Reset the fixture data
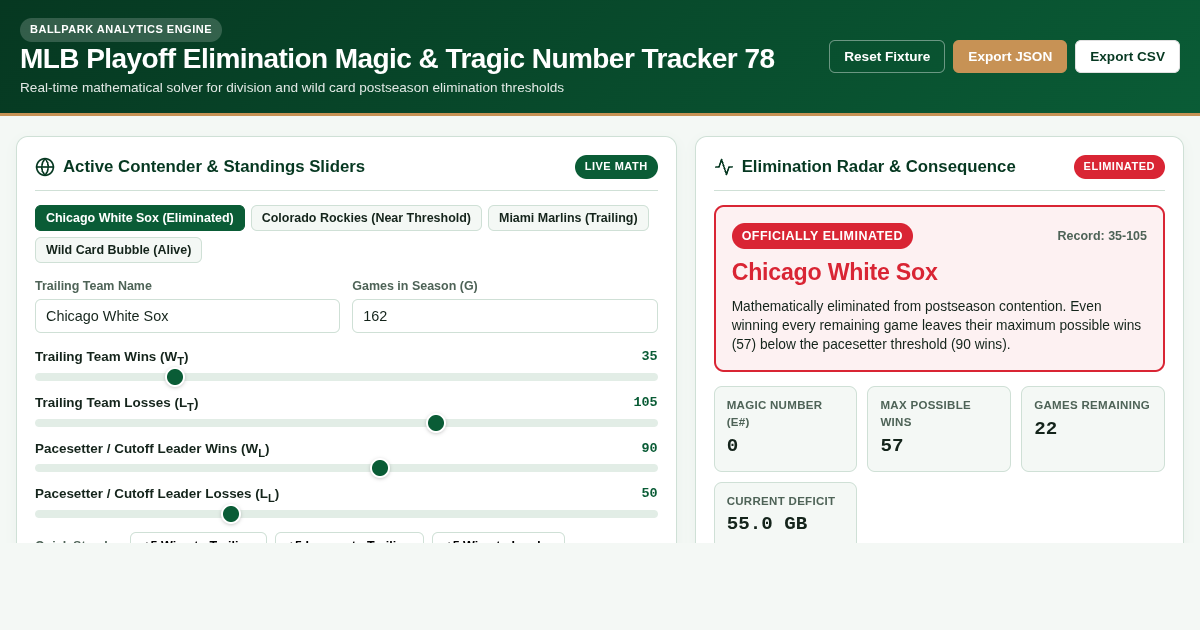Viewport: 1200px width, 630px height. [x=887, y=56]
